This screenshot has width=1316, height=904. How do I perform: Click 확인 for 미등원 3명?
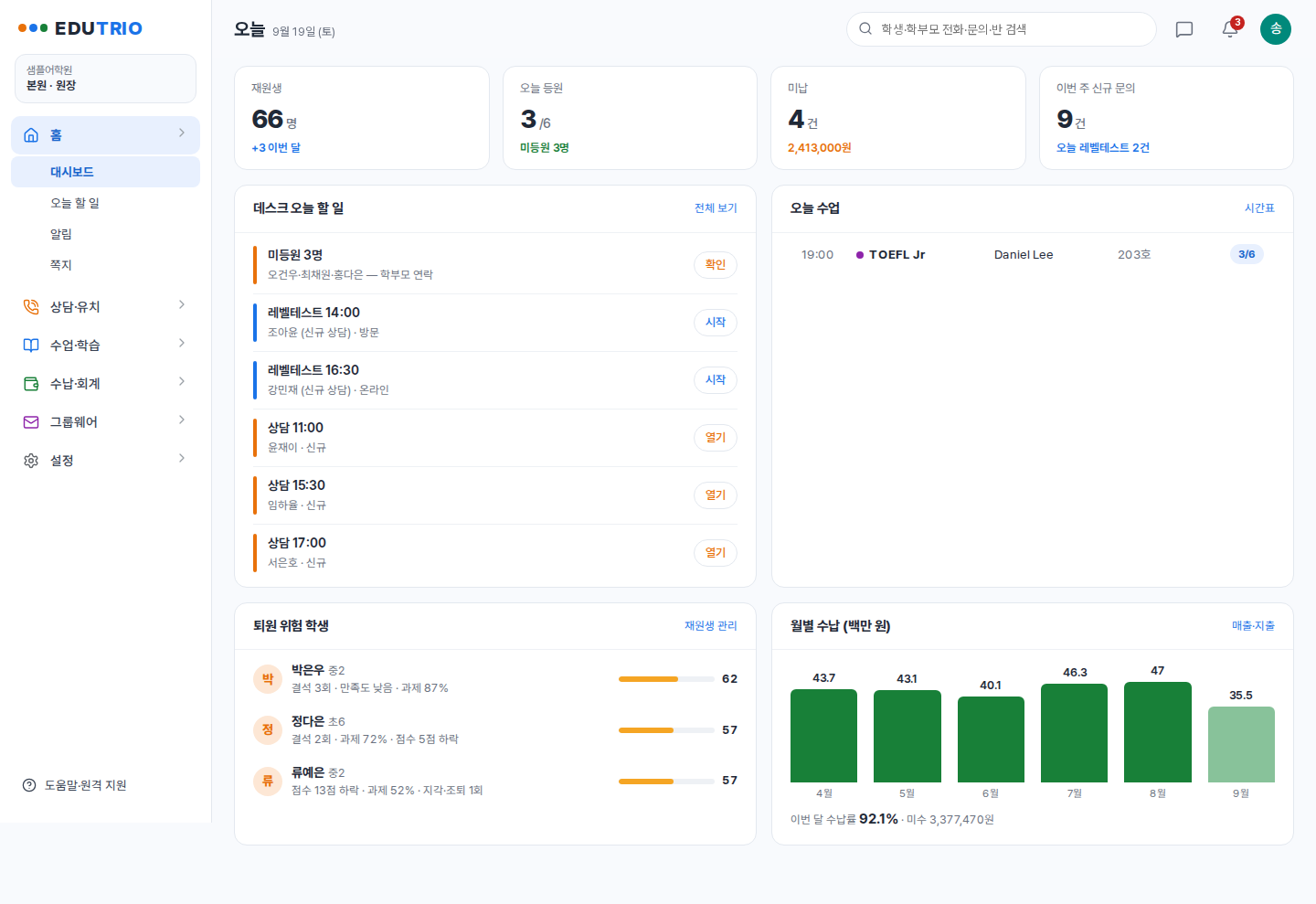716,265
